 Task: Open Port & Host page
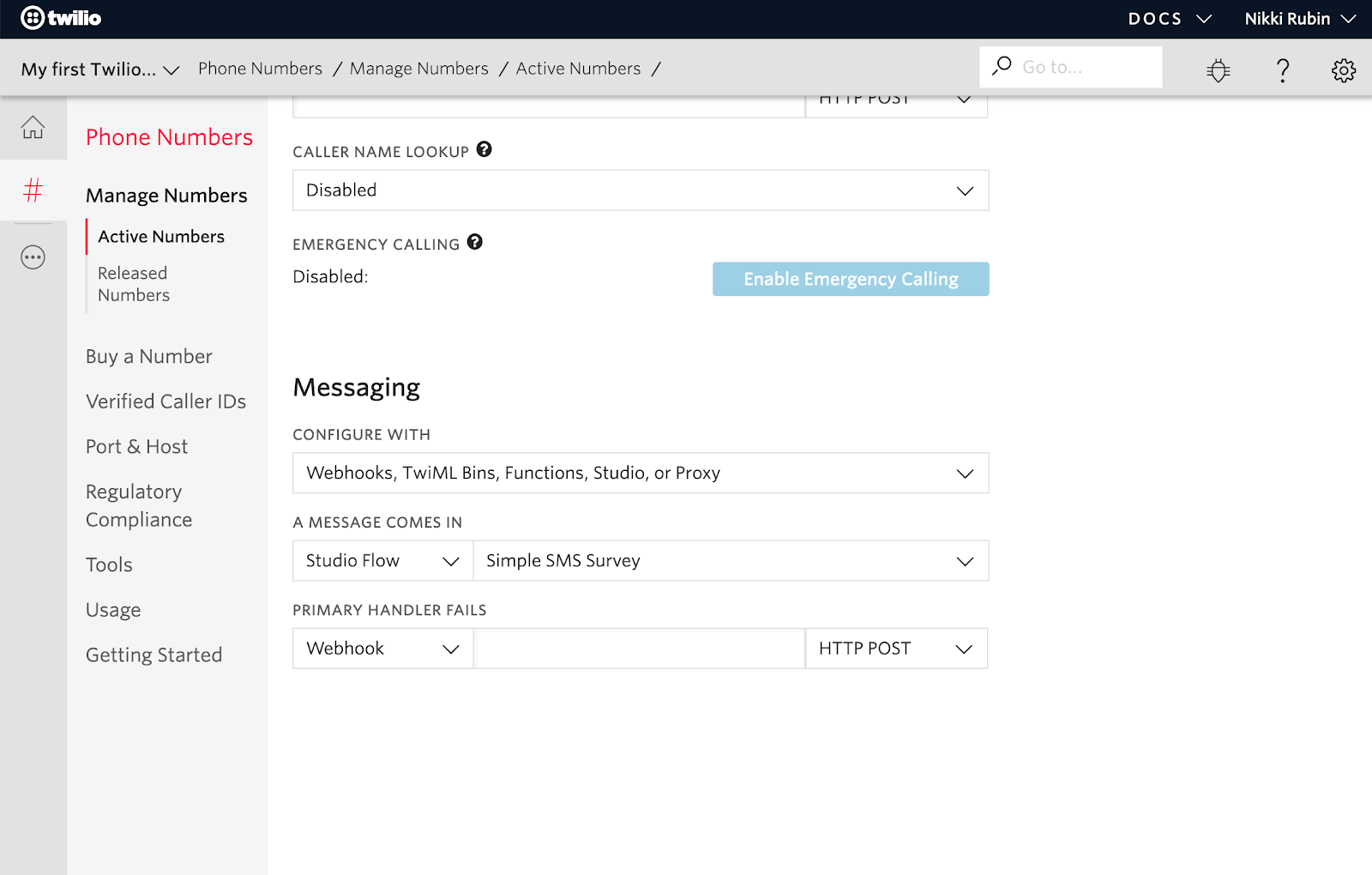136,447
